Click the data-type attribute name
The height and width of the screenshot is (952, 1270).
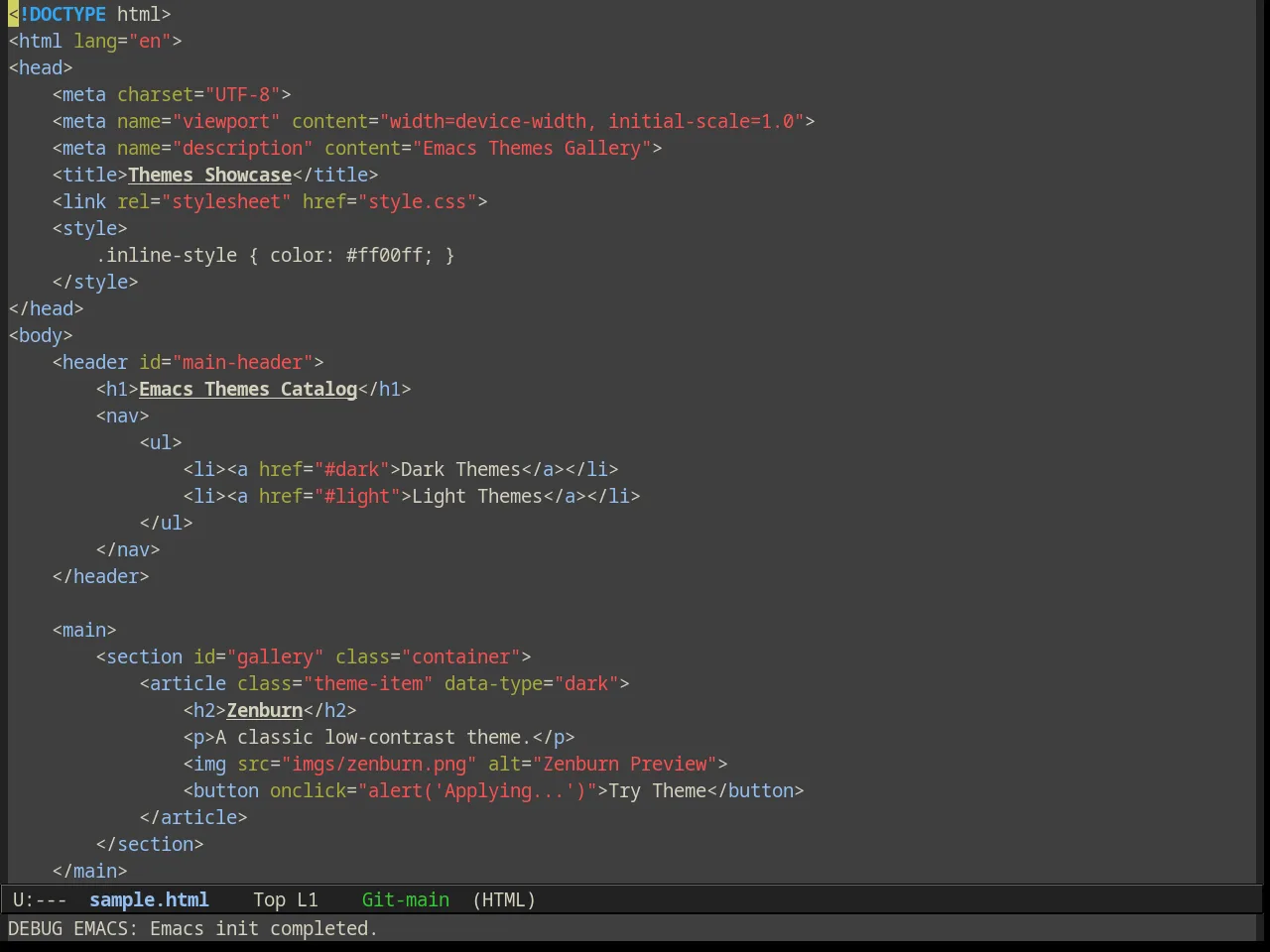[x=493, y=683]
